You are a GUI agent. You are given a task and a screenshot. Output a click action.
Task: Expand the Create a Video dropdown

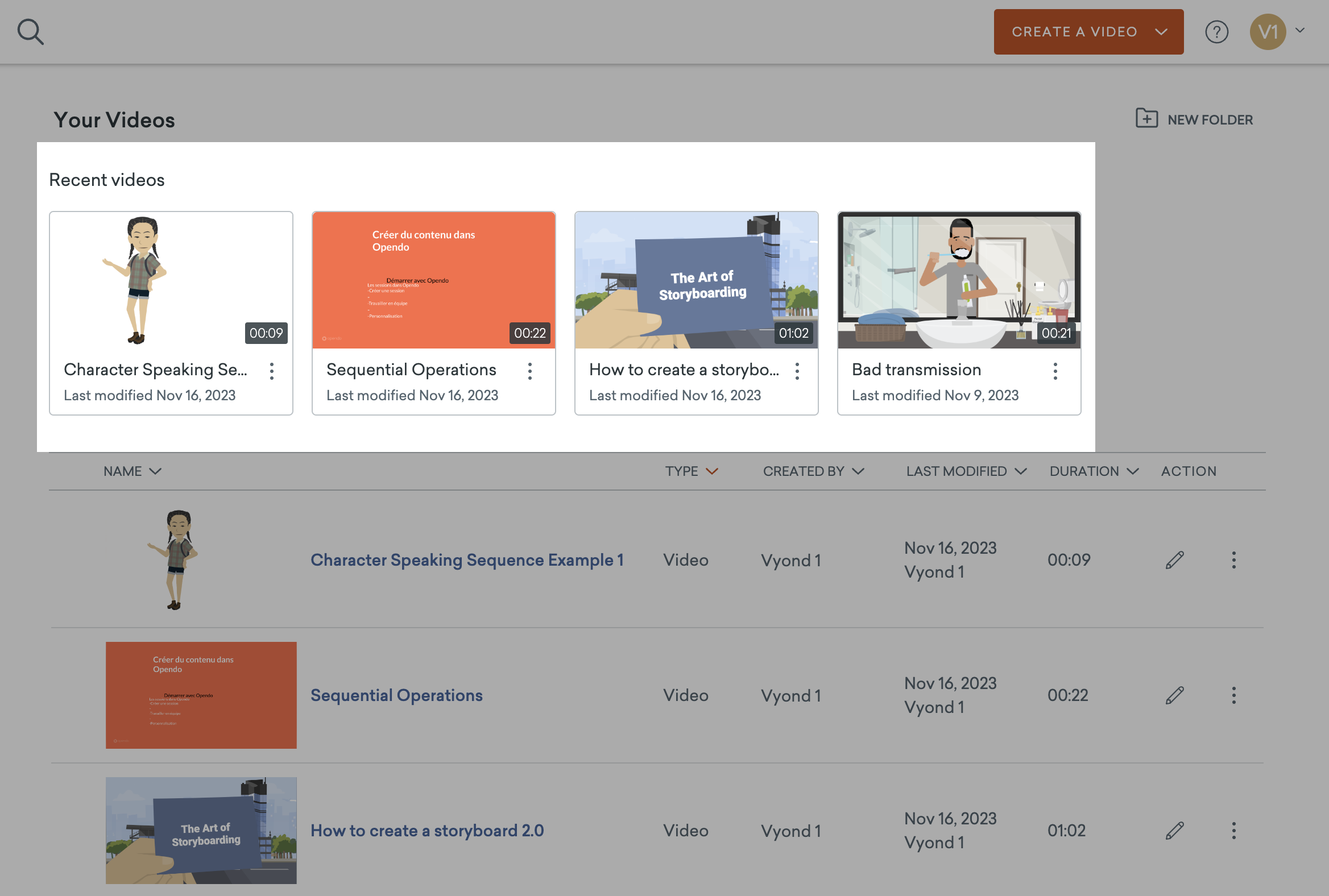coord(1161,31)
